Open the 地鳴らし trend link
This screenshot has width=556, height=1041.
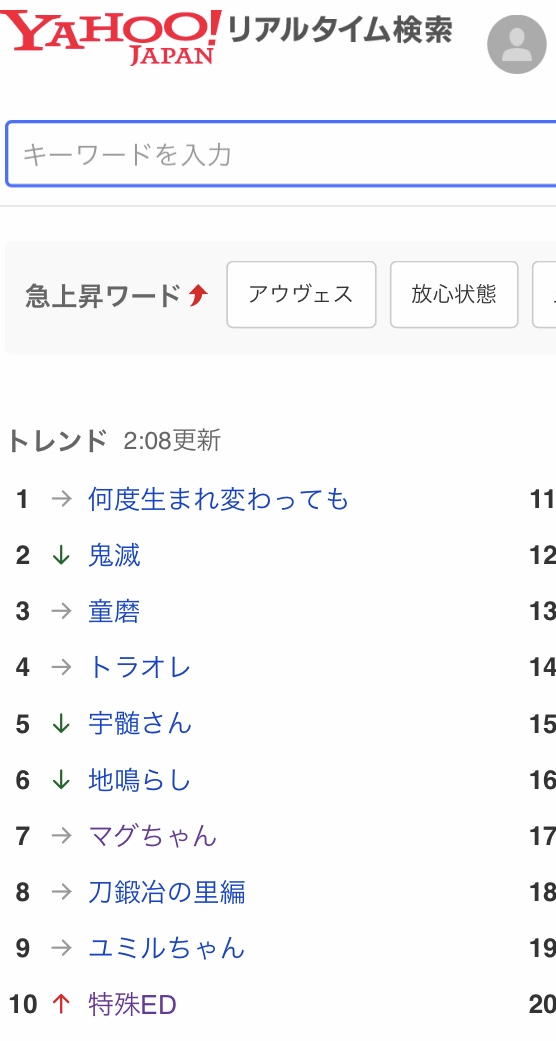pyautogui.click(x=139, y=780)
